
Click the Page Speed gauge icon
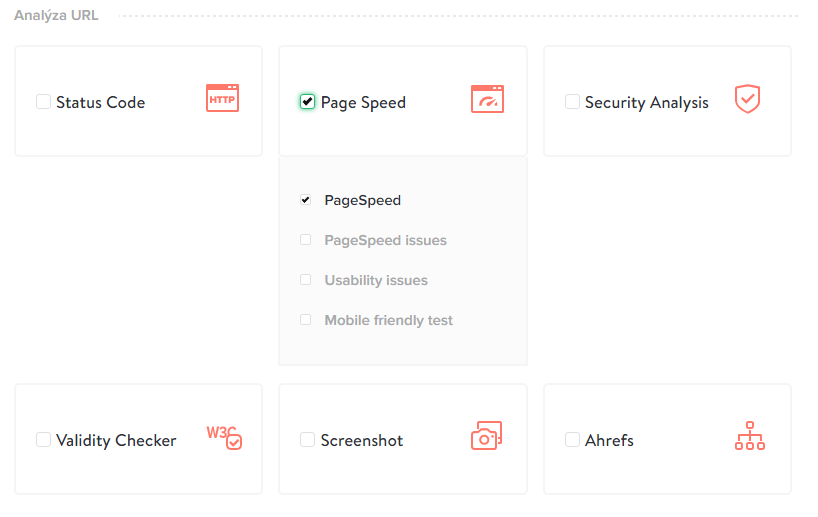487,99
